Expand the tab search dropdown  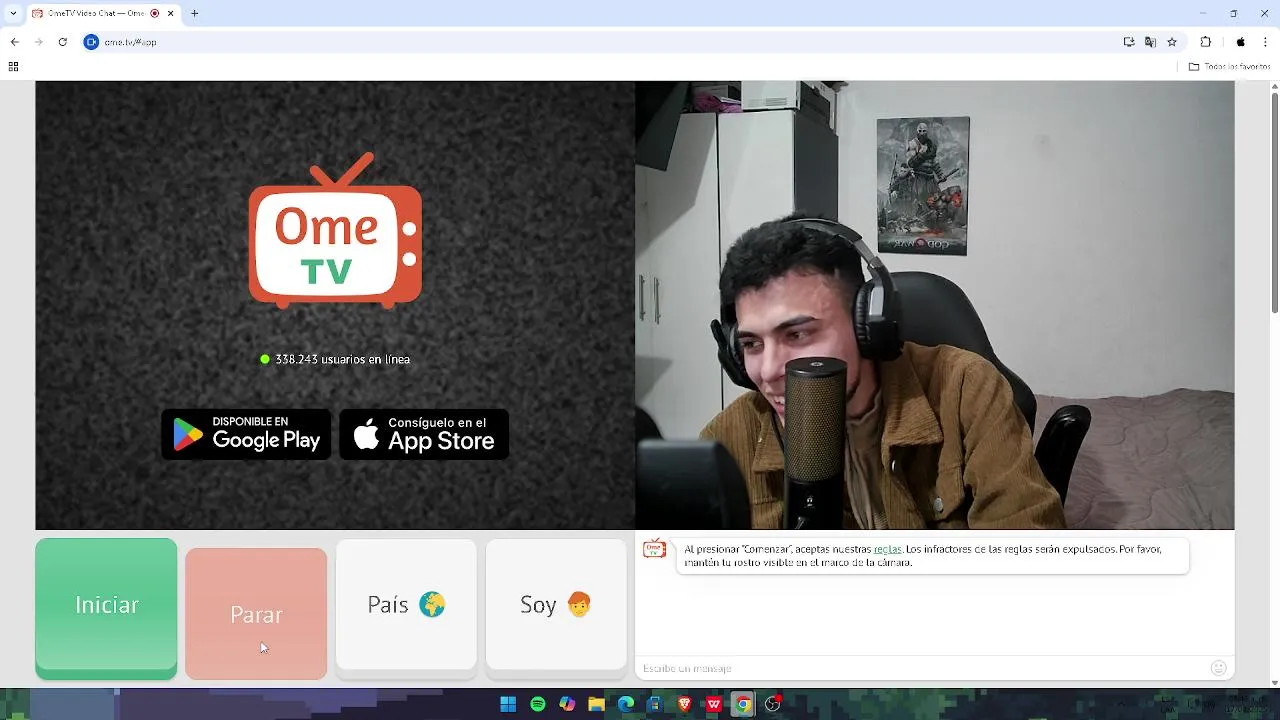[13, 14]
